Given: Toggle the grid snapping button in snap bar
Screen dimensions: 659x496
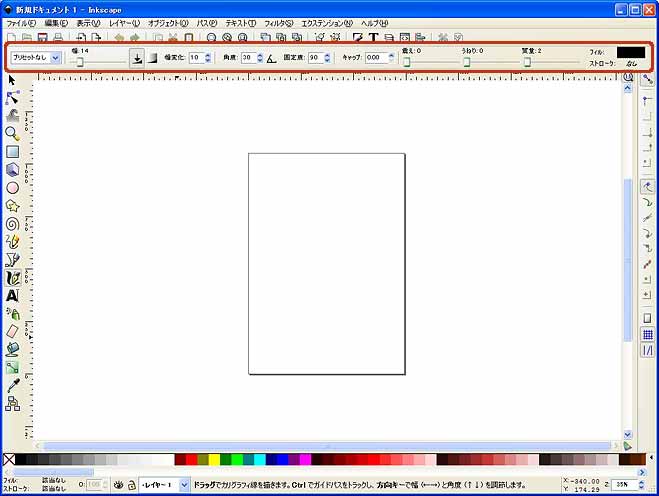Looking at the screenshot, I should pos(647,334).
